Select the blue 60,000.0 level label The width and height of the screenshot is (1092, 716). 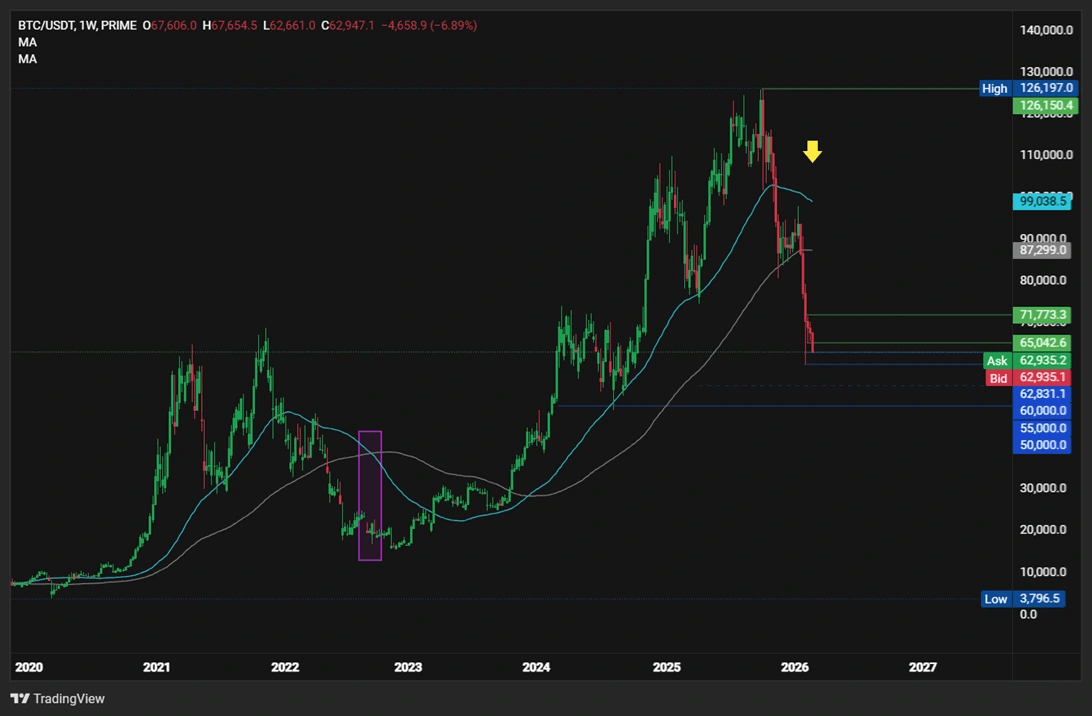1043,410
